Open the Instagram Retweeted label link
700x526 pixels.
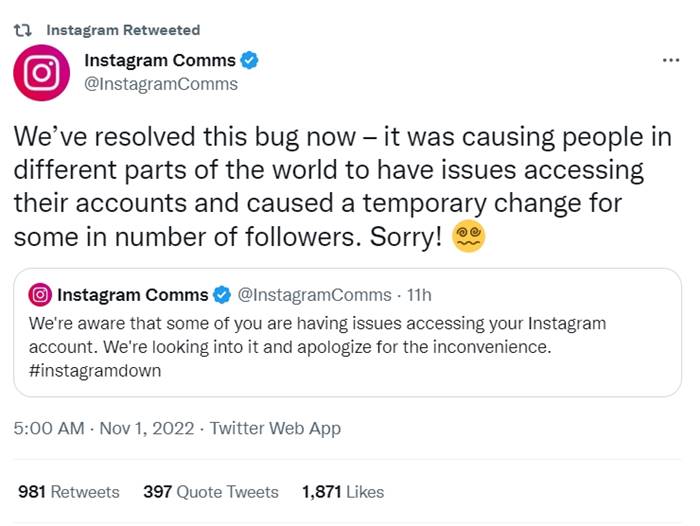tap(123, 30)
